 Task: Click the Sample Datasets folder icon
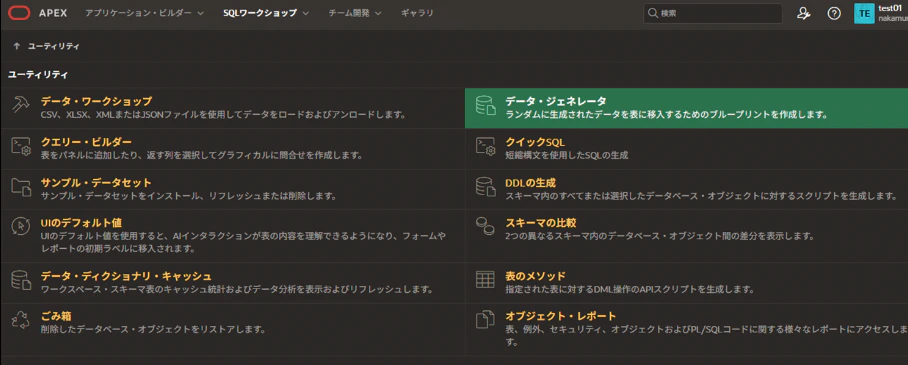click(21, 187)
